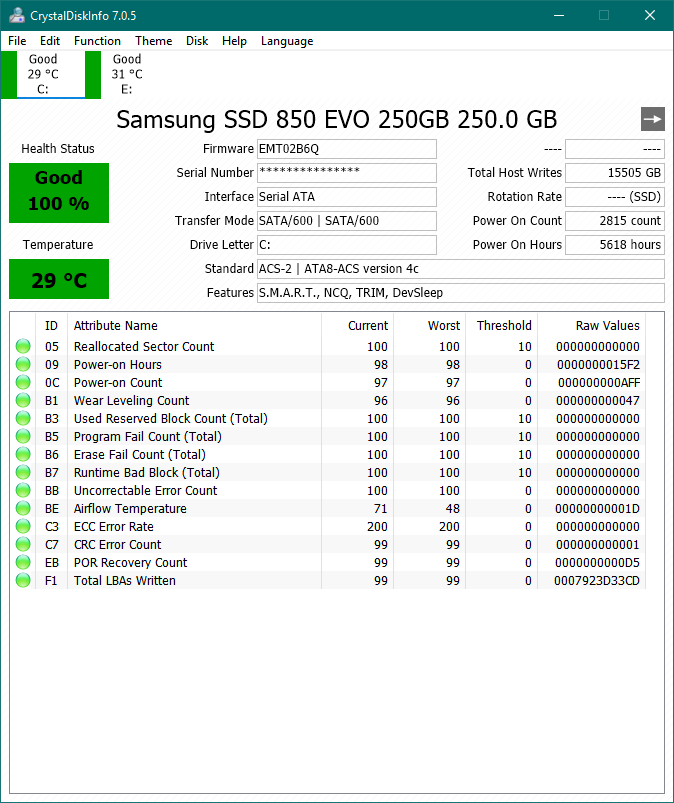Open the Disk menu
The width and height of the screenshot is (674, 803).
click(x=197, y=41)
